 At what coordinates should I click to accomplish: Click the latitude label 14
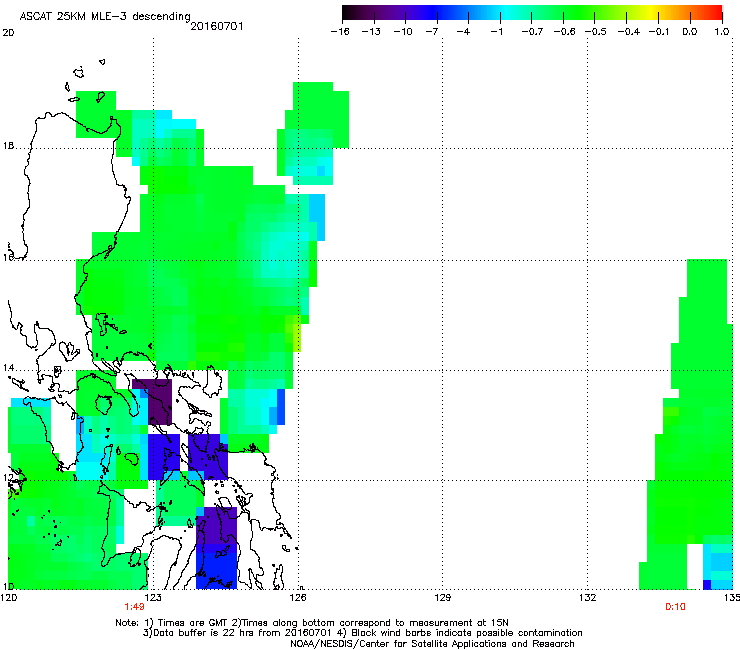8,368
